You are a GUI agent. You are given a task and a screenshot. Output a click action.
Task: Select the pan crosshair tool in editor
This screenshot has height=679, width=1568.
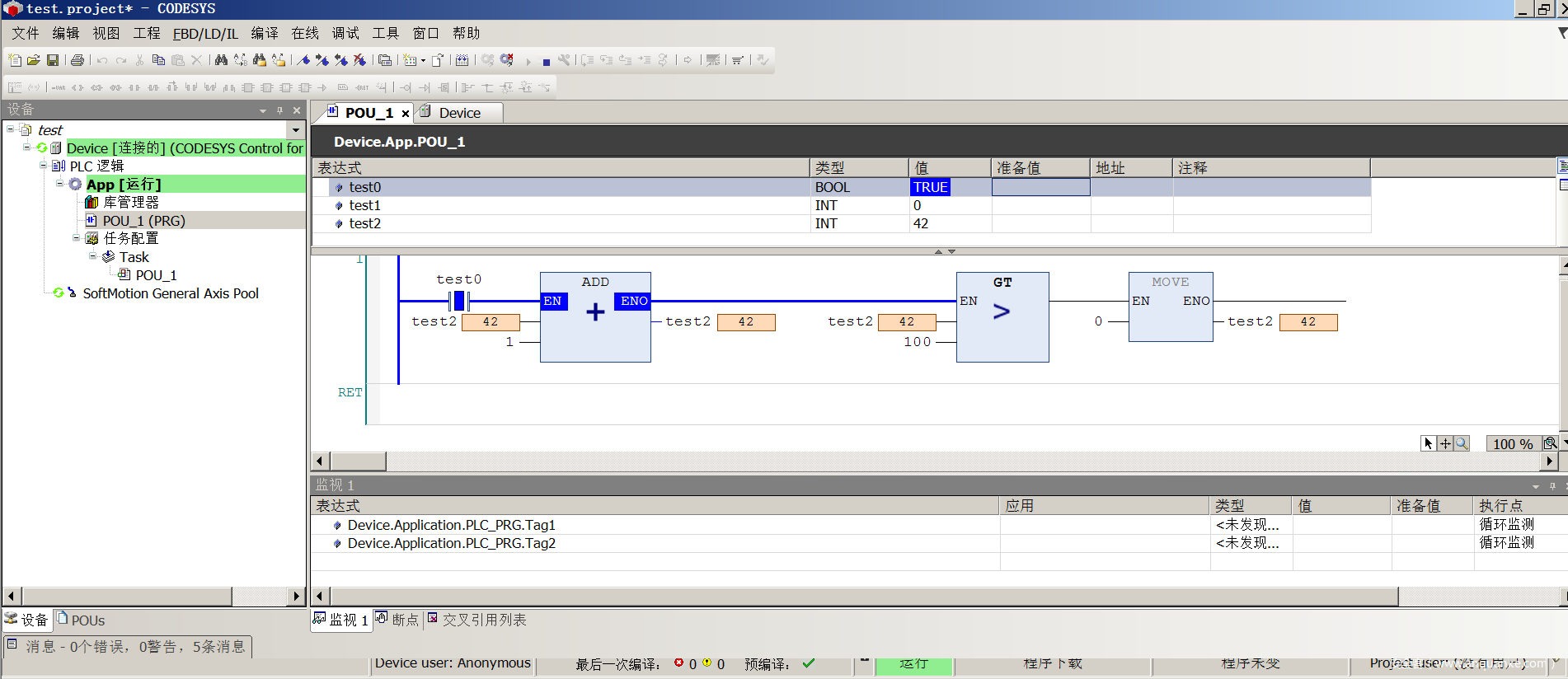(x=1445, y=443)
